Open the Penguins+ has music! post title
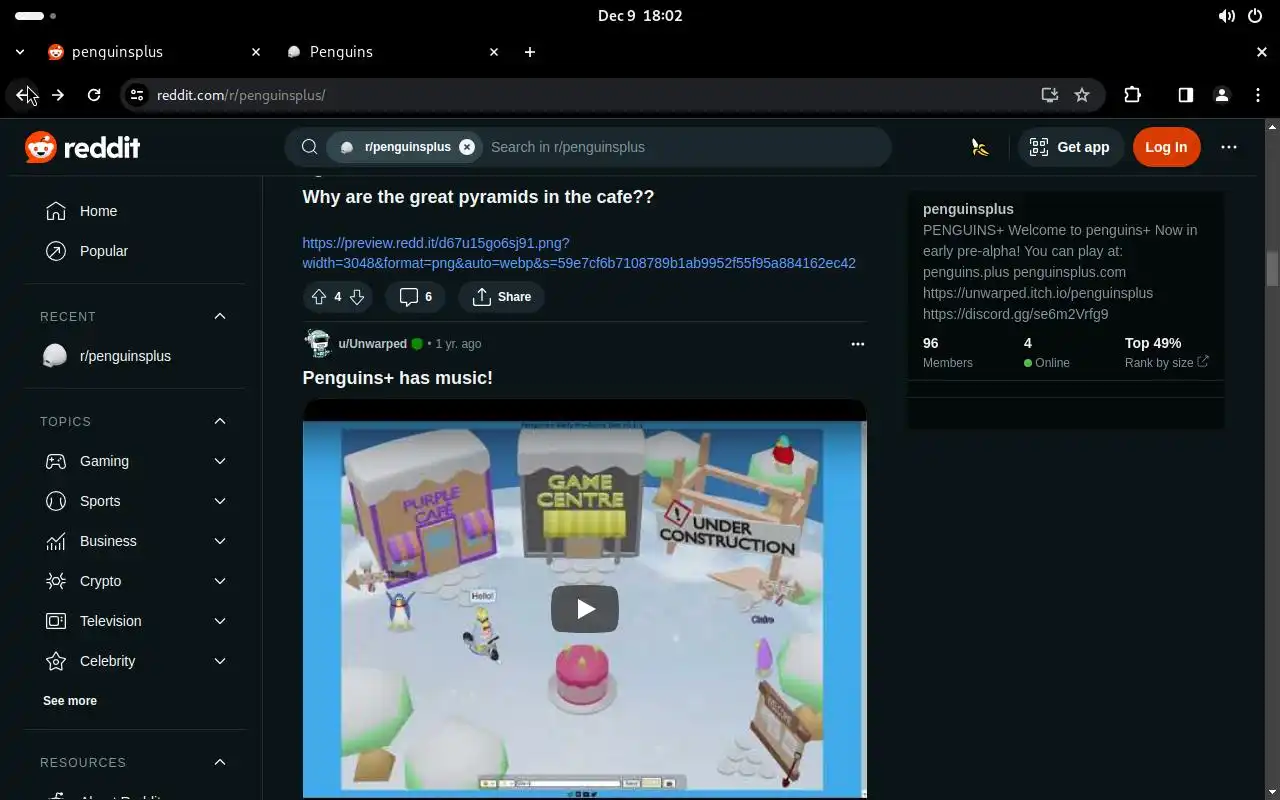The image size is (1280, 800). click(x=398, y=378)
